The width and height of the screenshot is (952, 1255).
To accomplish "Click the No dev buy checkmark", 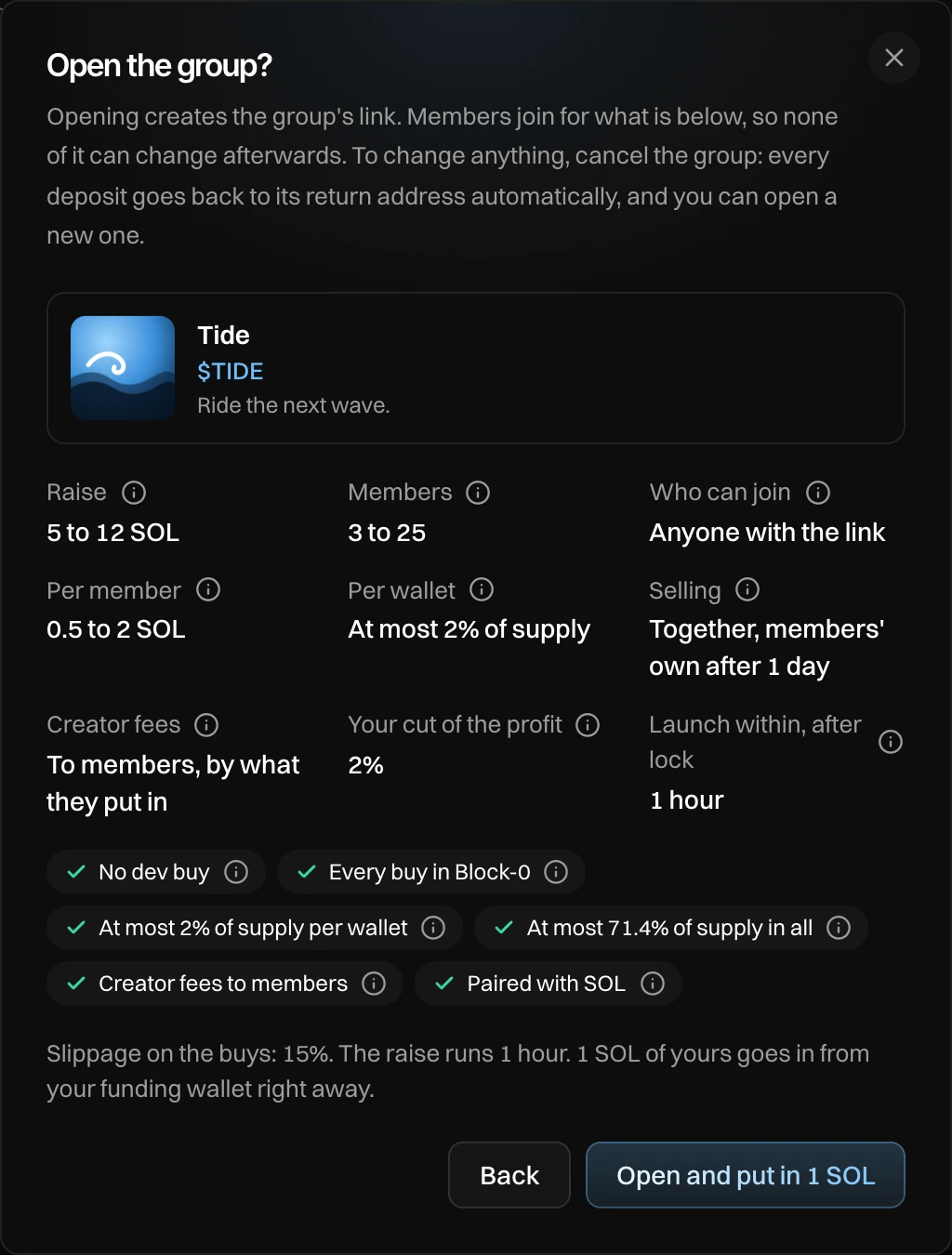I will 76,872.
